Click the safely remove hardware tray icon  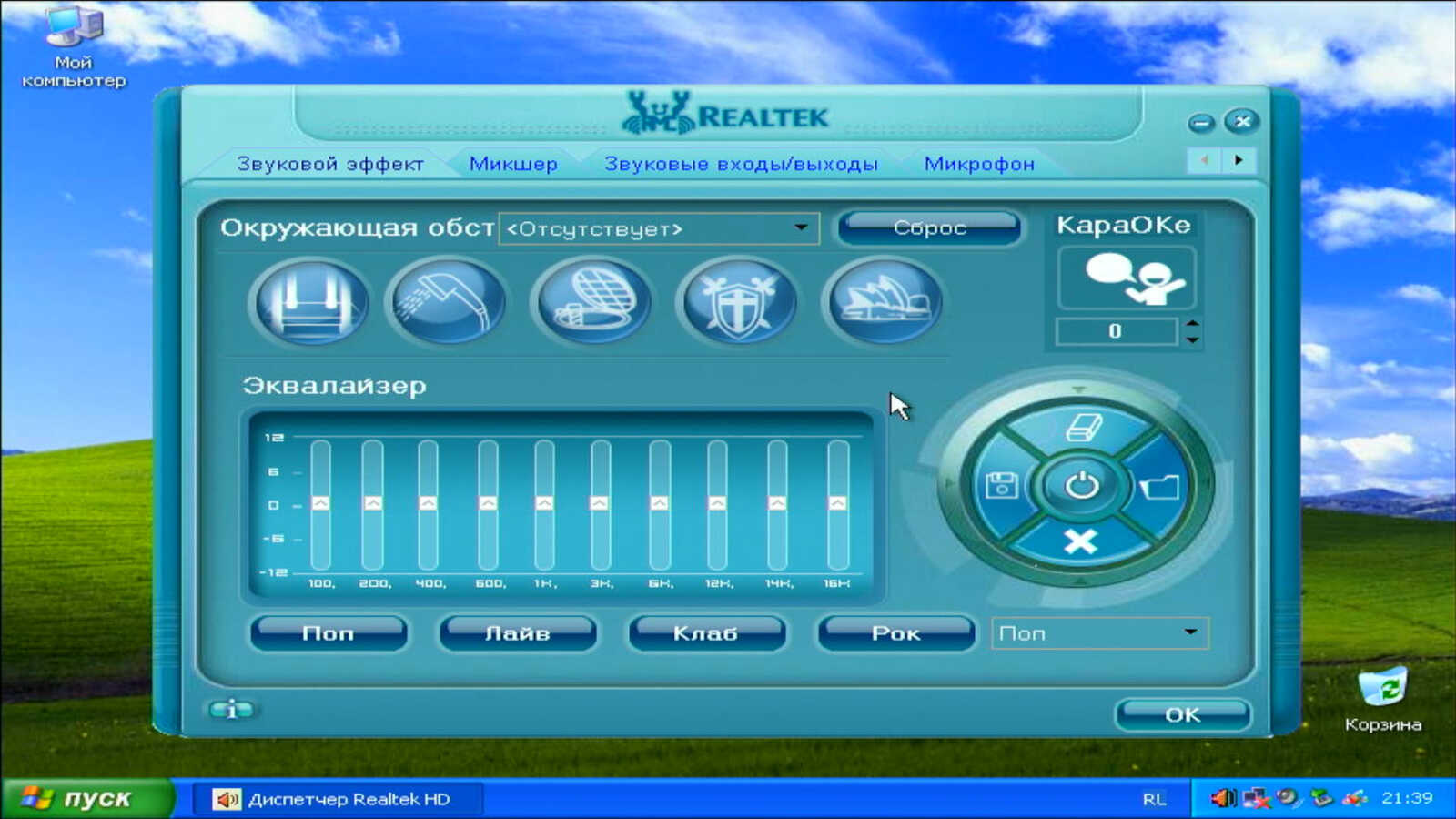click(x=1321, y=798)
